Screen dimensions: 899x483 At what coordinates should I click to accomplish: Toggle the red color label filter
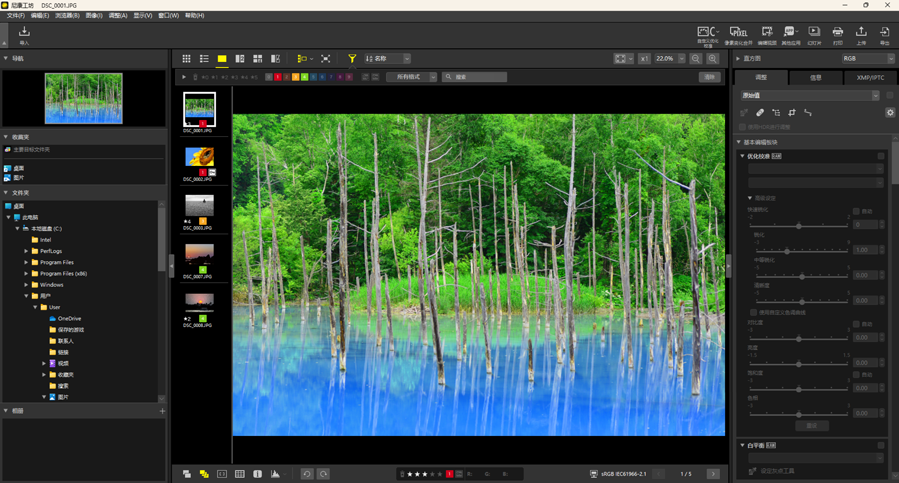277,77
